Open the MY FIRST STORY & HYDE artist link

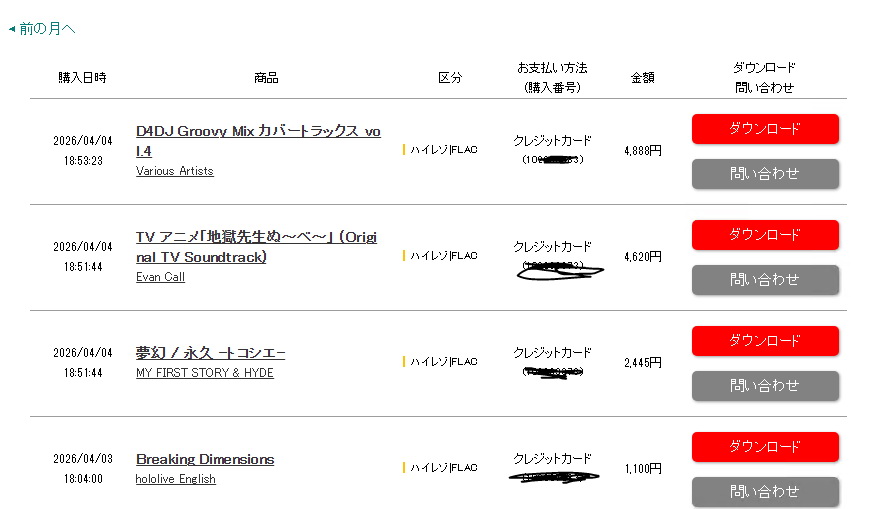[205, 373]
